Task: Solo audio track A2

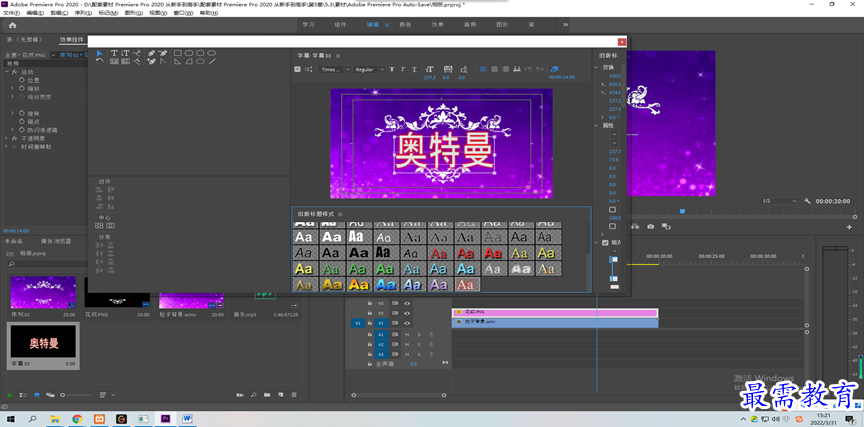Action: (419, 344)
